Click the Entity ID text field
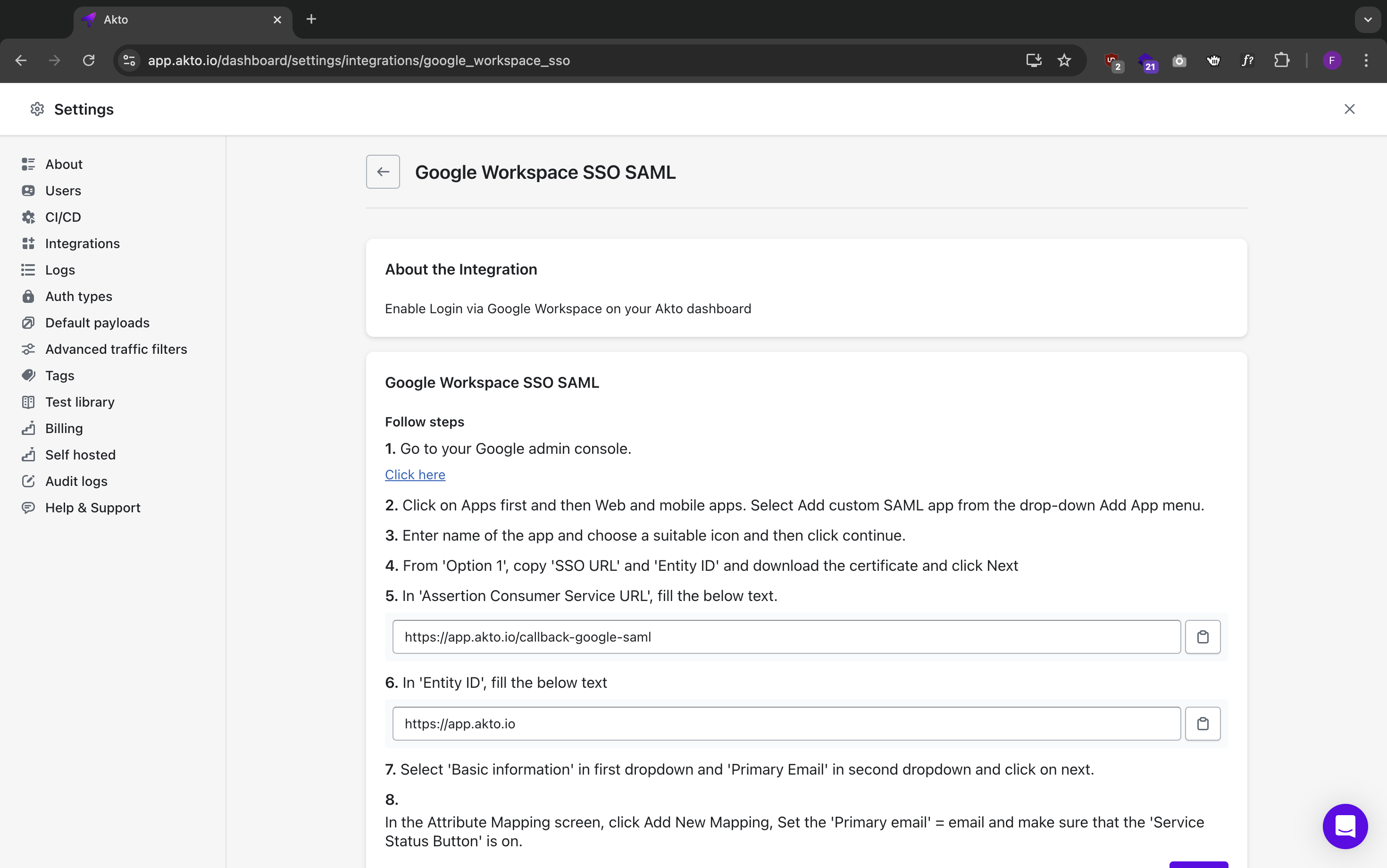Screen dimensions: 1387x868 [x=786, y=723]
